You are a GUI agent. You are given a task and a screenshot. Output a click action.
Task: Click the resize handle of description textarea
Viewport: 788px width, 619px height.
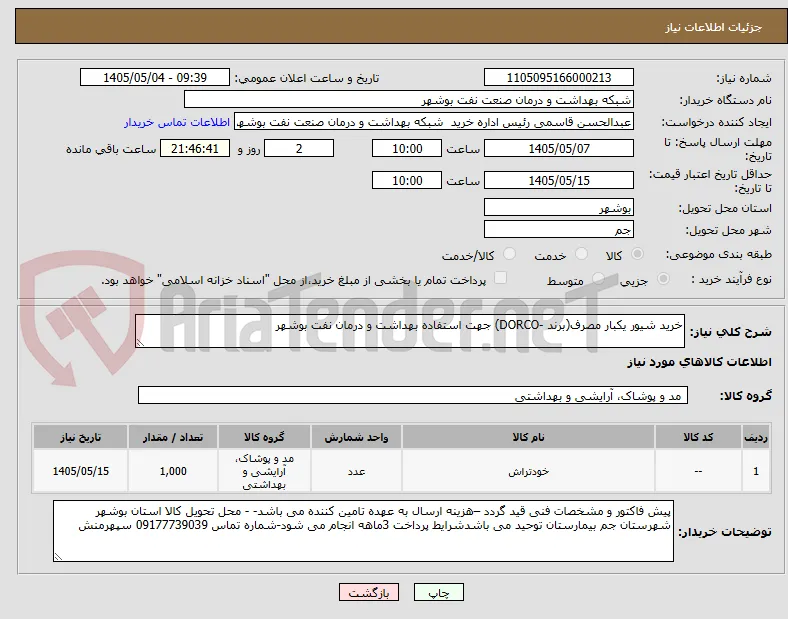pyautogui.click(x=140, y=343)
